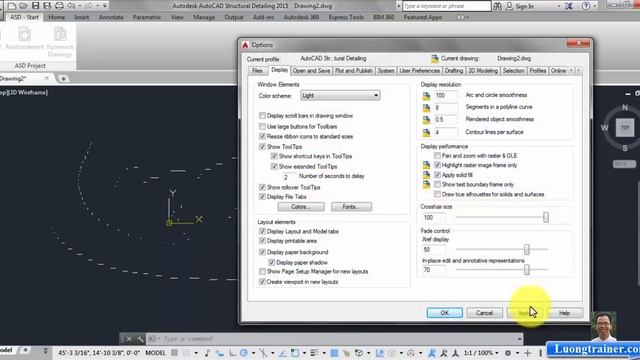Switch to the Open and Save tab
Image resolution: width=640 pixels, height=360 pixels.
[x=311, y=71]
